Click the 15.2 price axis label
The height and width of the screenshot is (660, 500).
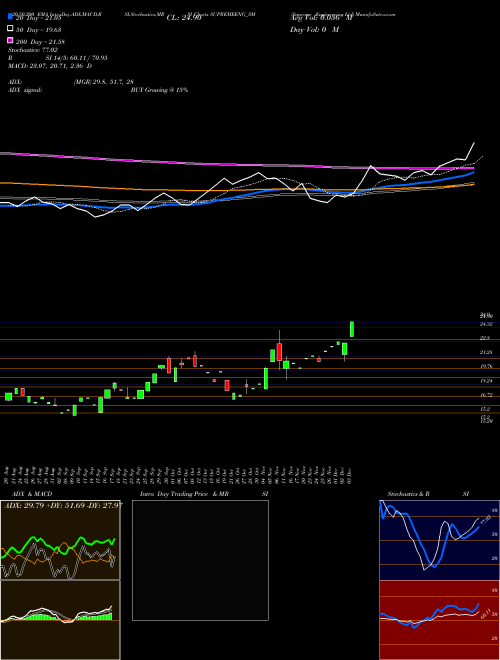[x=486, y=409]
